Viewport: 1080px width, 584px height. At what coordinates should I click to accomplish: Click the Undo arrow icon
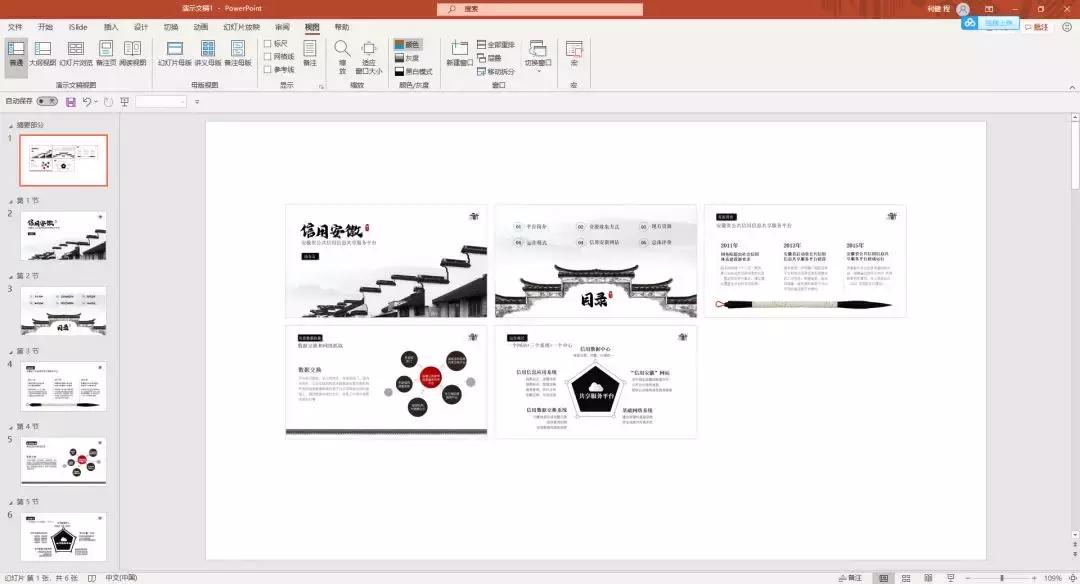coord(87,102)
